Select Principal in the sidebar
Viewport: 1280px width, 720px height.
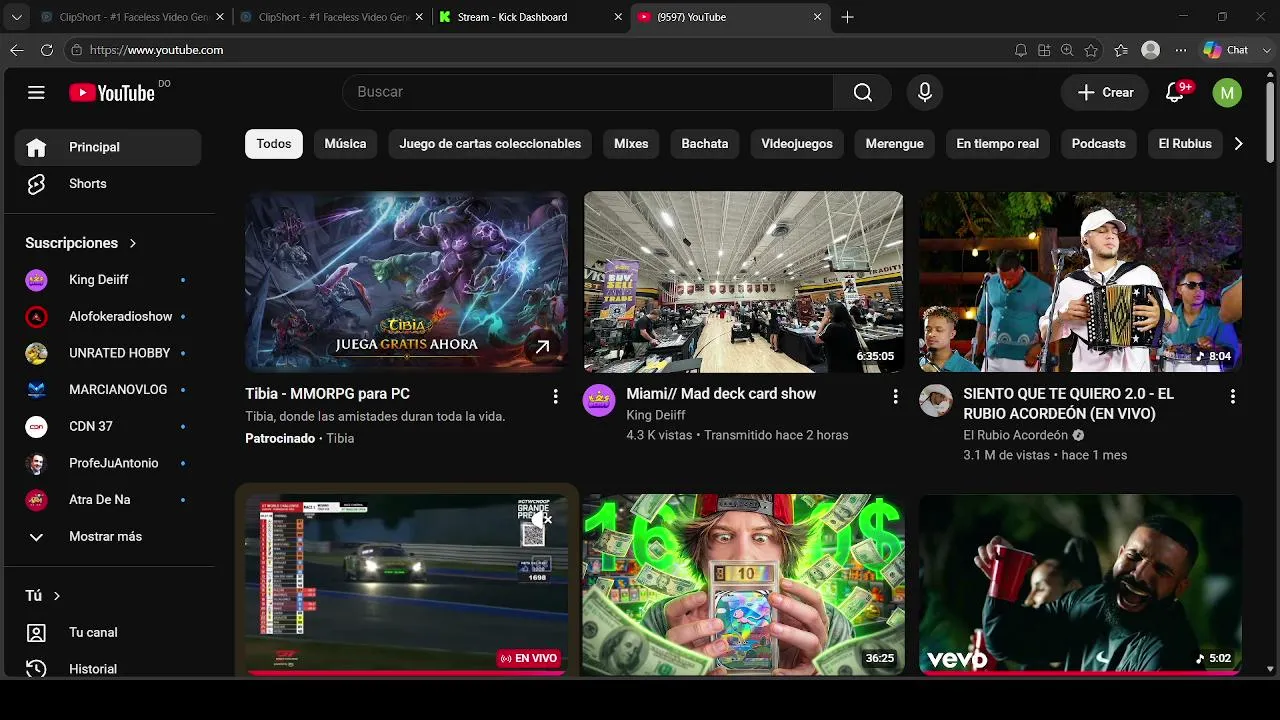(x=108, y=147)
